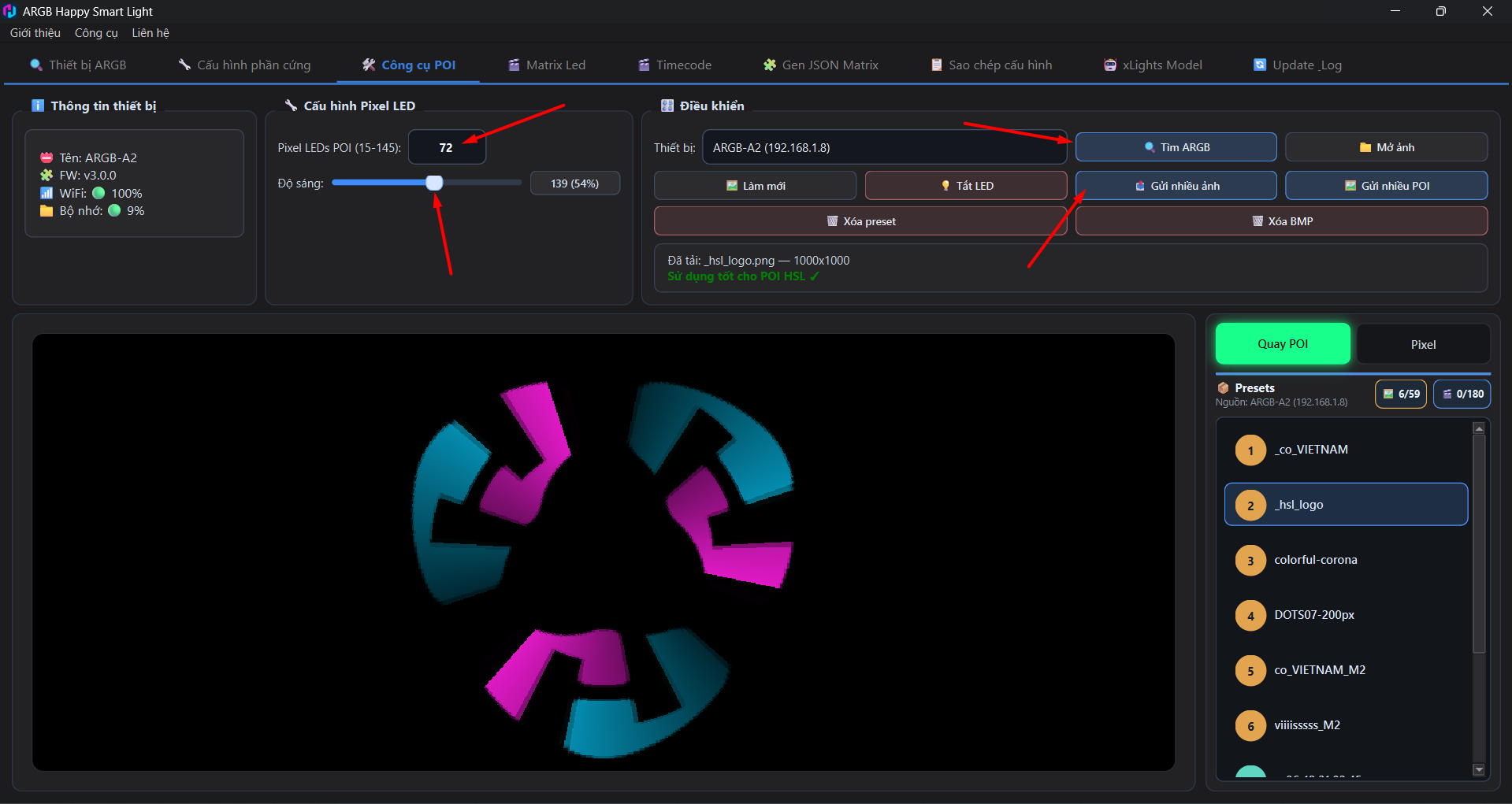Open the Công cụ menu
This screenshot has width=1512, height=804.
(96, 33)
